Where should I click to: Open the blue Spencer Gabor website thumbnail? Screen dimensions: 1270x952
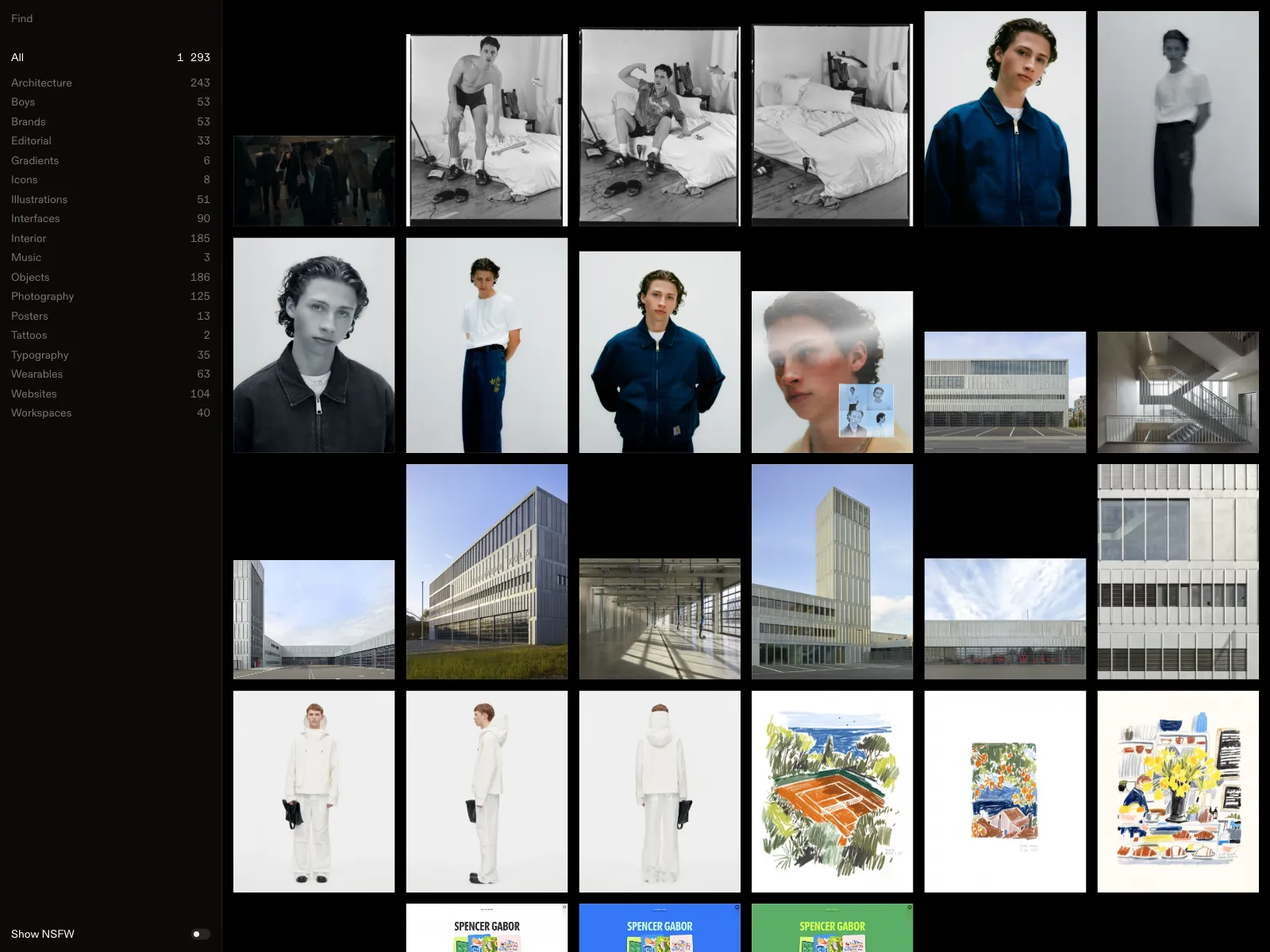point(660,927)
